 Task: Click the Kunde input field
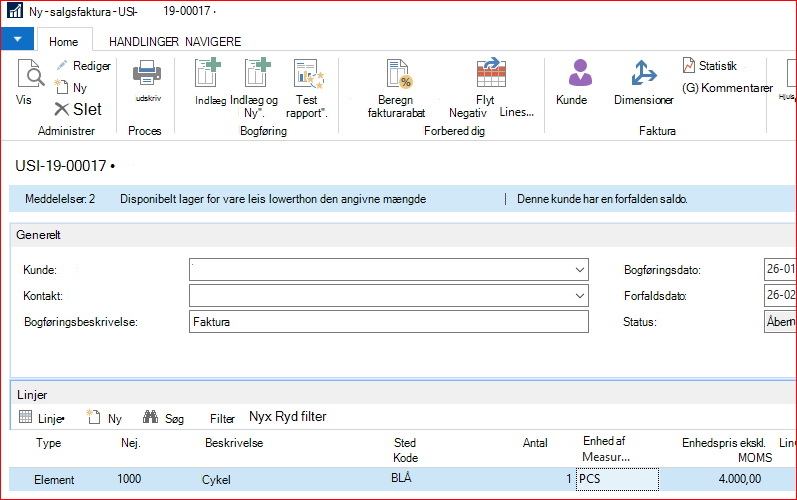coord(389,270)
